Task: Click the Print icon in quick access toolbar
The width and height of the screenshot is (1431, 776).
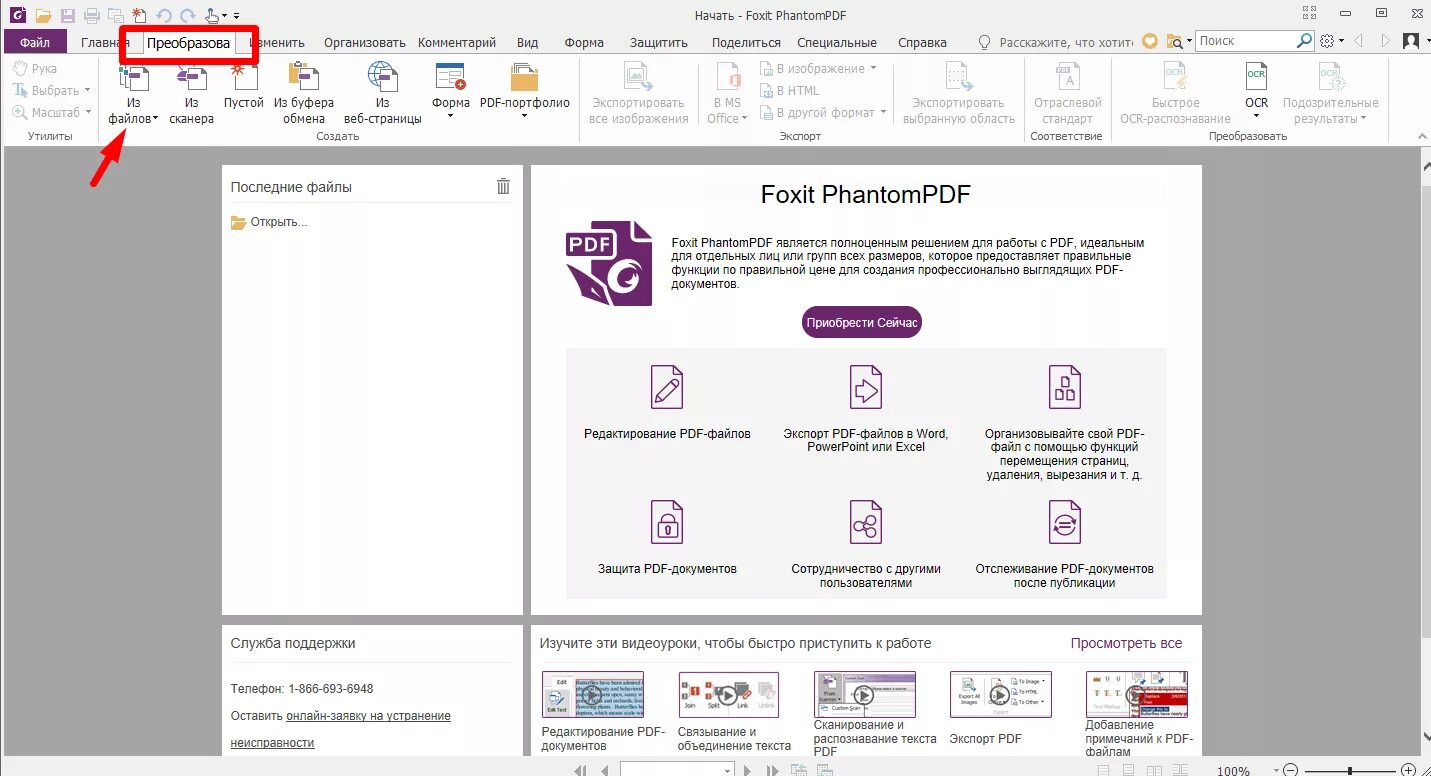Action: (92, 15)
